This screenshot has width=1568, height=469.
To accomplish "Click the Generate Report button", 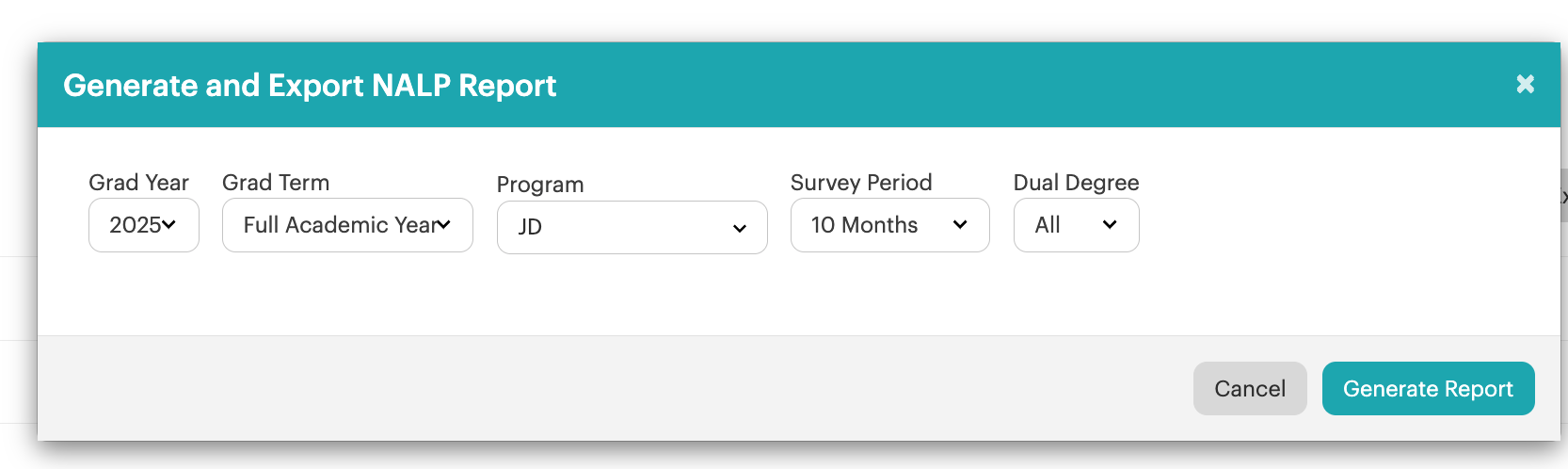I will [1428, 388].
